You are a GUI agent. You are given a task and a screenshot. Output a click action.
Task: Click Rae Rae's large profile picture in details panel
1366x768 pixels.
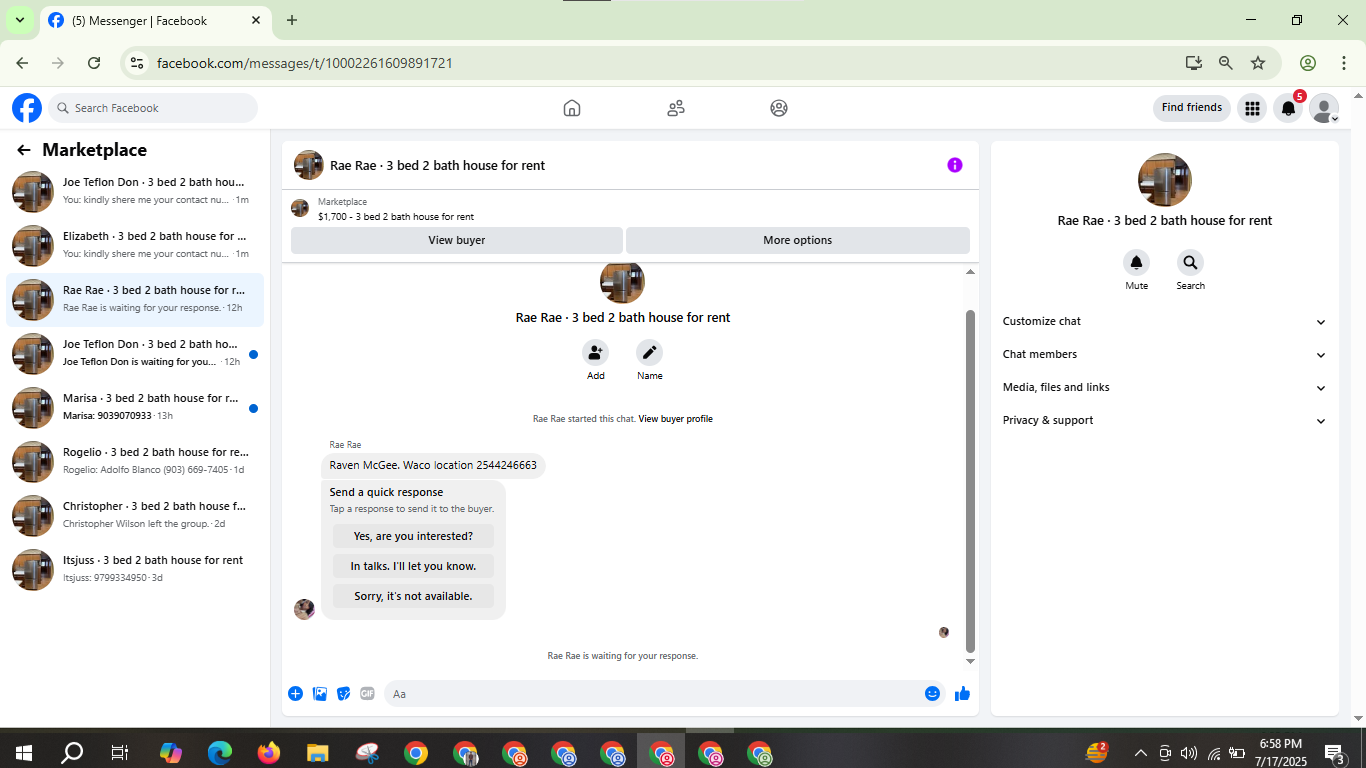pyautogui.click(x=1165, y=180)
